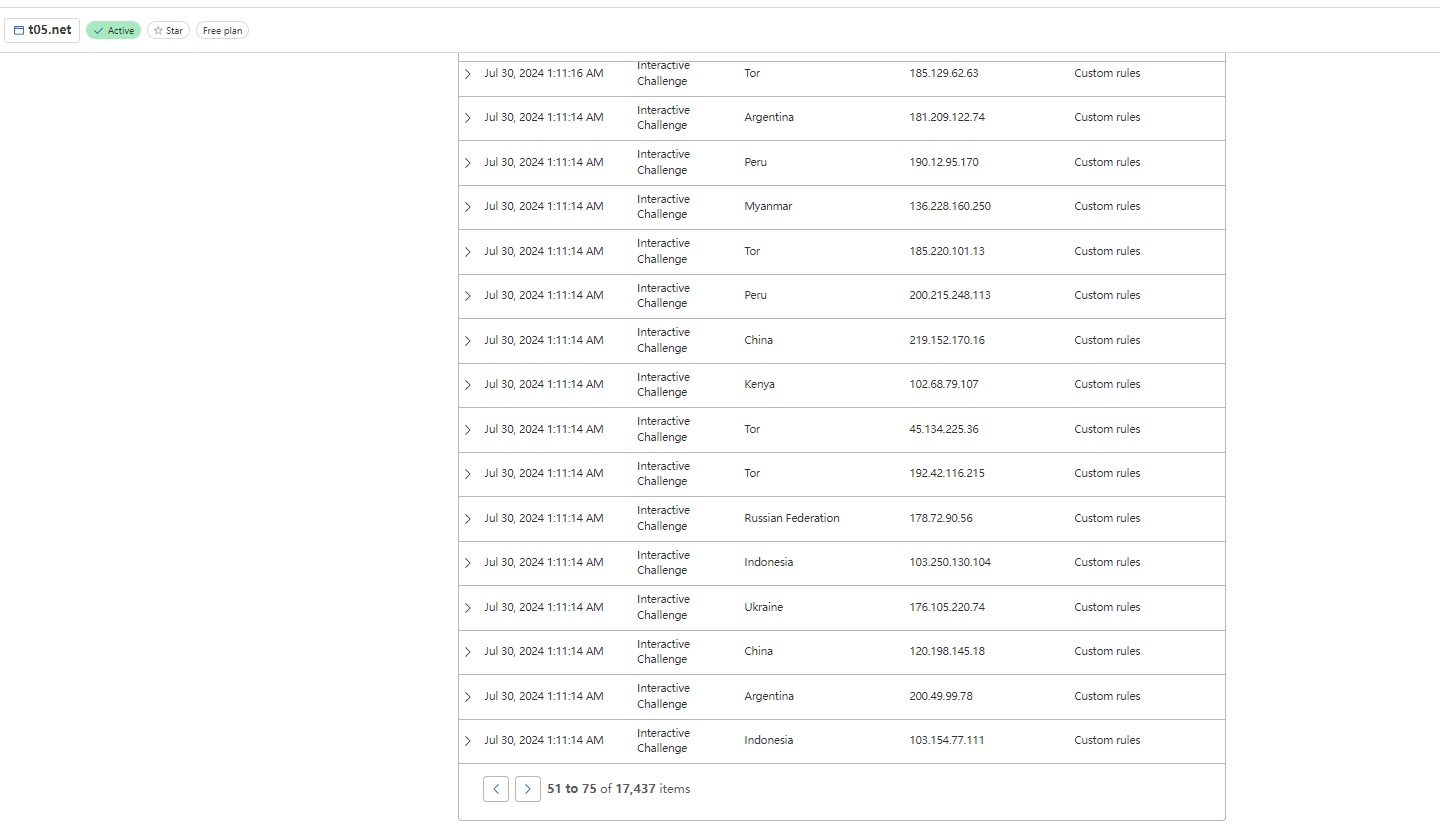Go to the next page of events
The width and height of the screenshot is (1440, 828).
point(528,789)
